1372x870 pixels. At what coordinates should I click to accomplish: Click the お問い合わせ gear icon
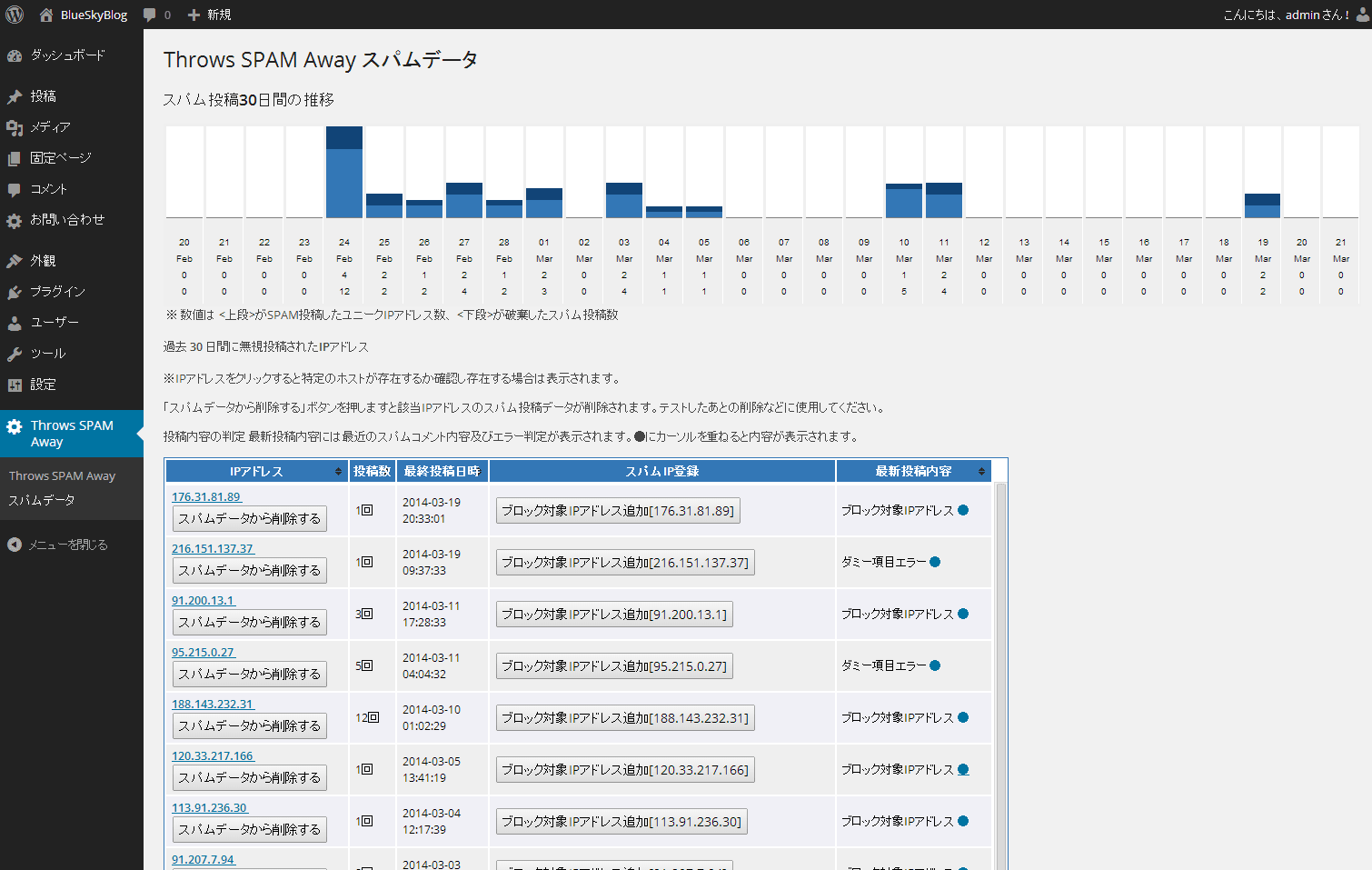(15, 220)
